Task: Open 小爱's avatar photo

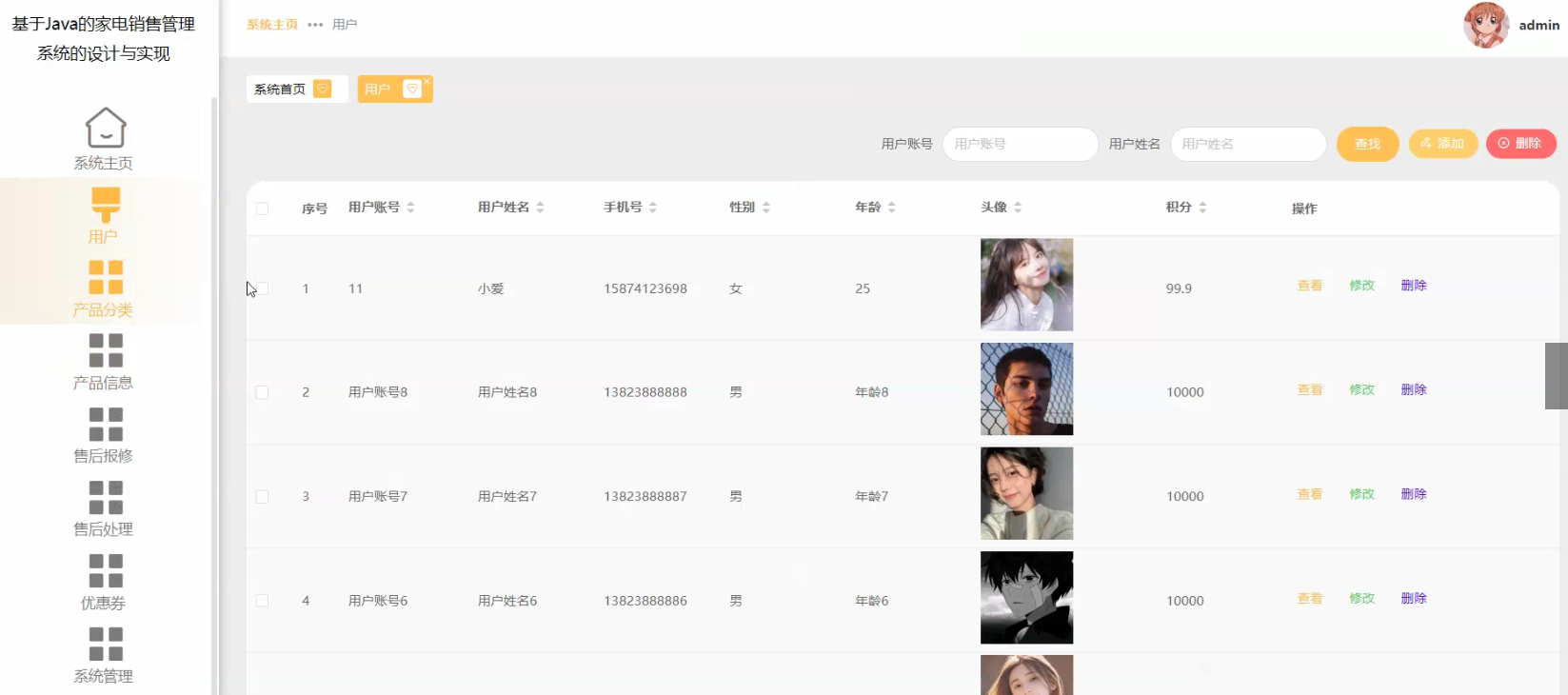Action: [1026, 285]
